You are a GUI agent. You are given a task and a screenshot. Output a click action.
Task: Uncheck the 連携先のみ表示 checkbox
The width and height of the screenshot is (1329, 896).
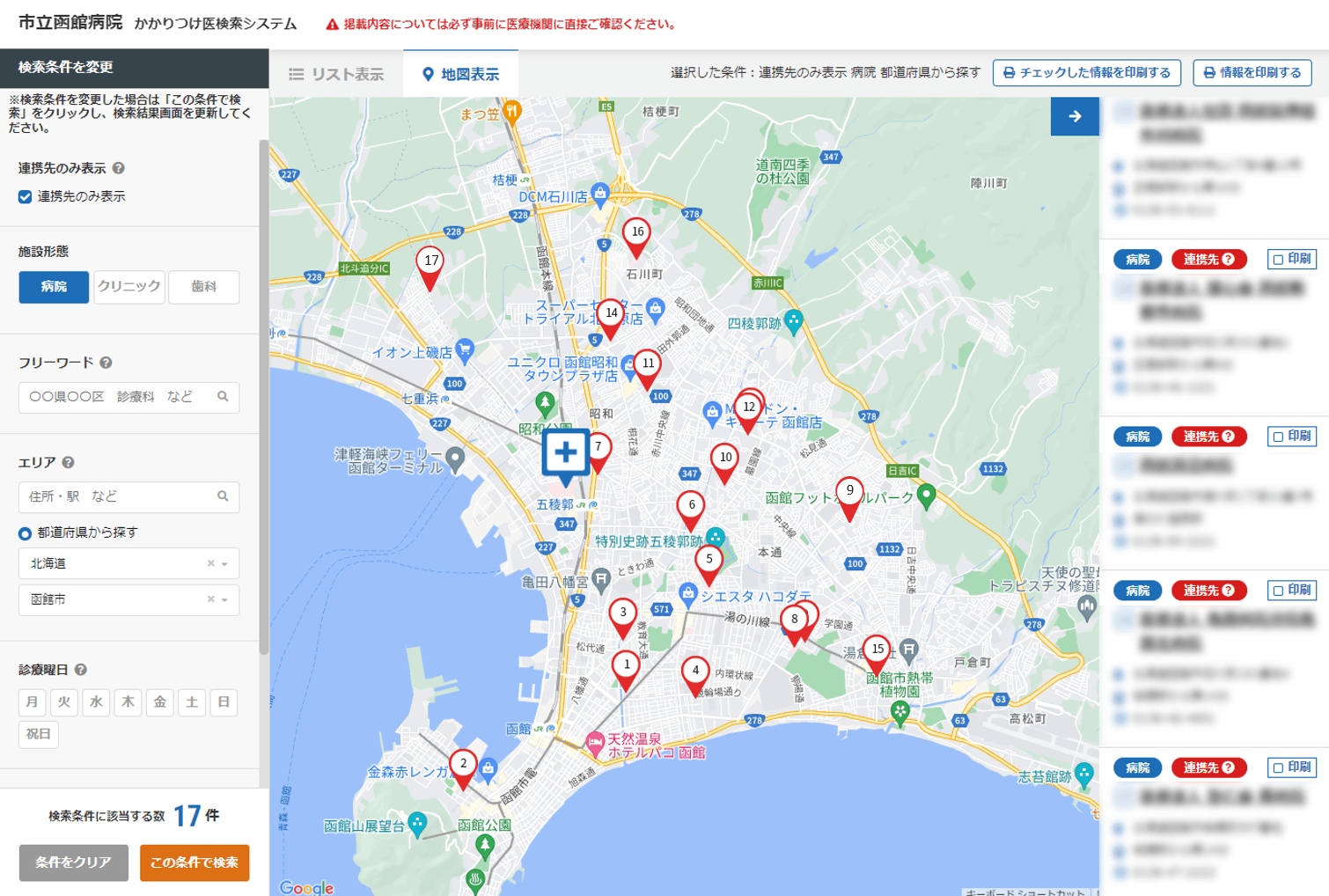26,197
